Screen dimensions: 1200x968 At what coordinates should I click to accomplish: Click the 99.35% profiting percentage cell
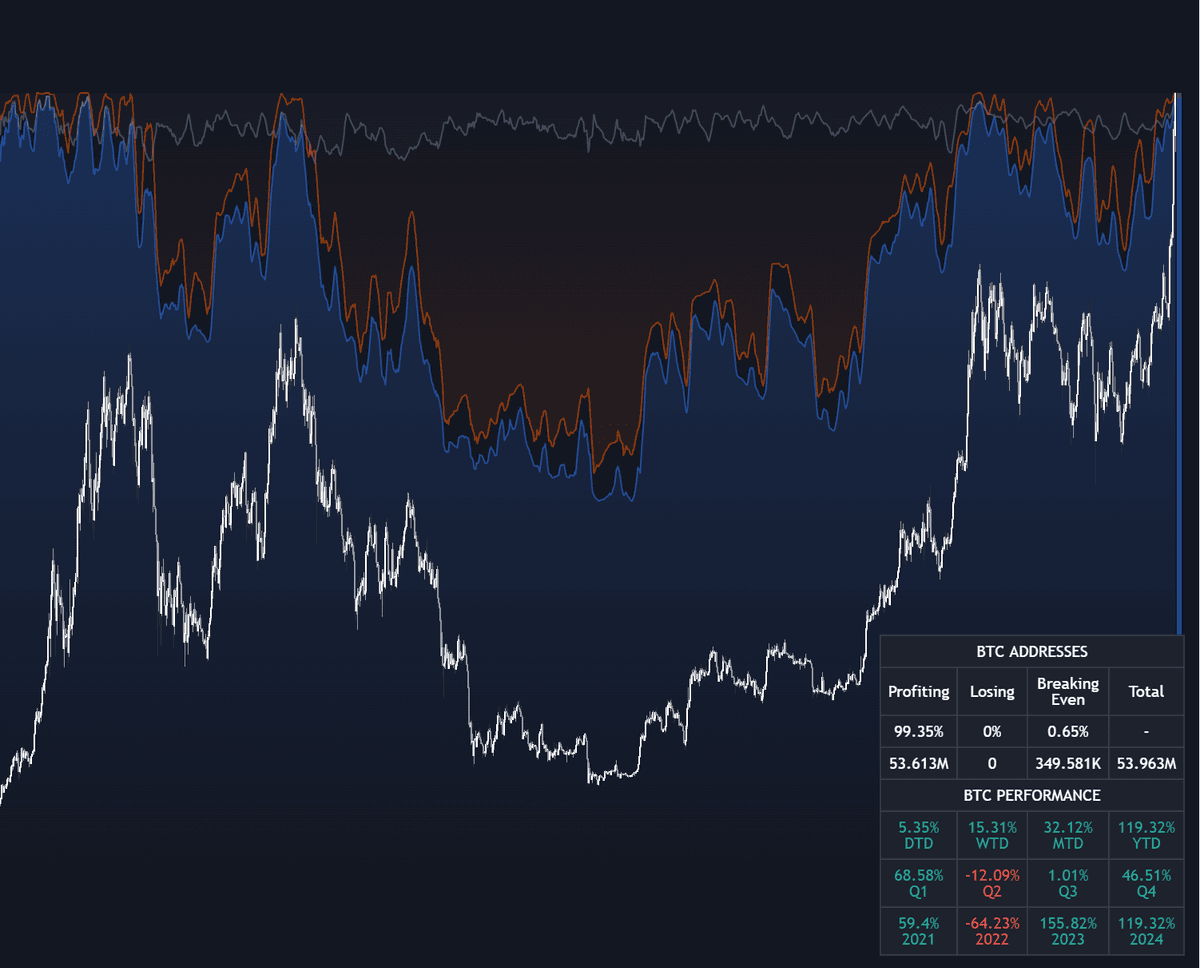(918, 731)
